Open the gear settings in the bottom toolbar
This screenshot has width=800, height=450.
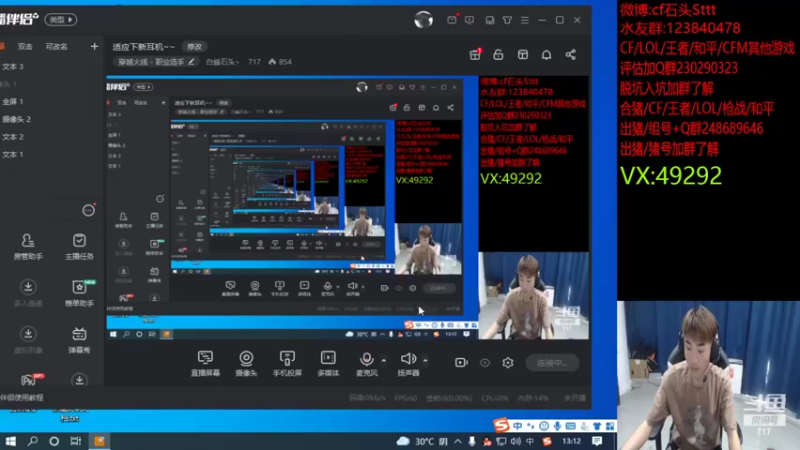point(508,362)
